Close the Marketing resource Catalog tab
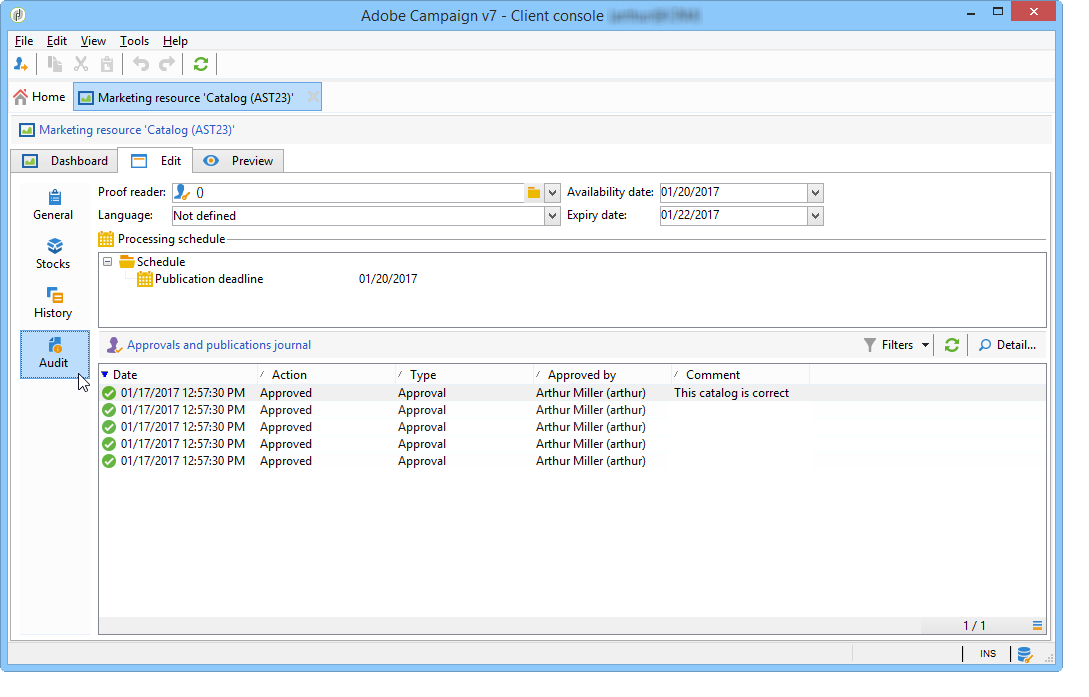The image size is (1089, 697). point(313,97)
